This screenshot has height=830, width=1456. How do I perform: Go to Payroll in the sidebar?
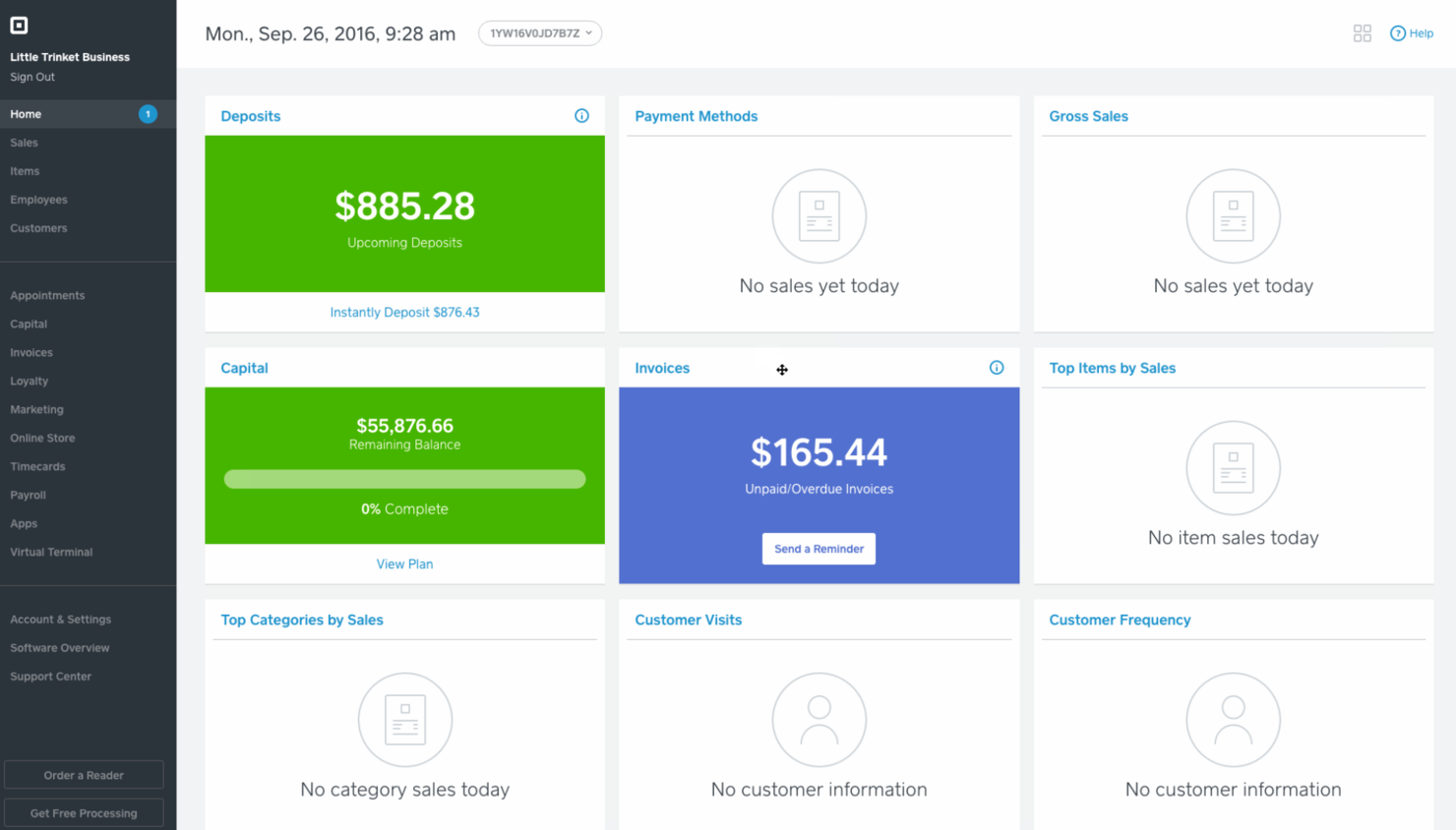tap(28, 495)
